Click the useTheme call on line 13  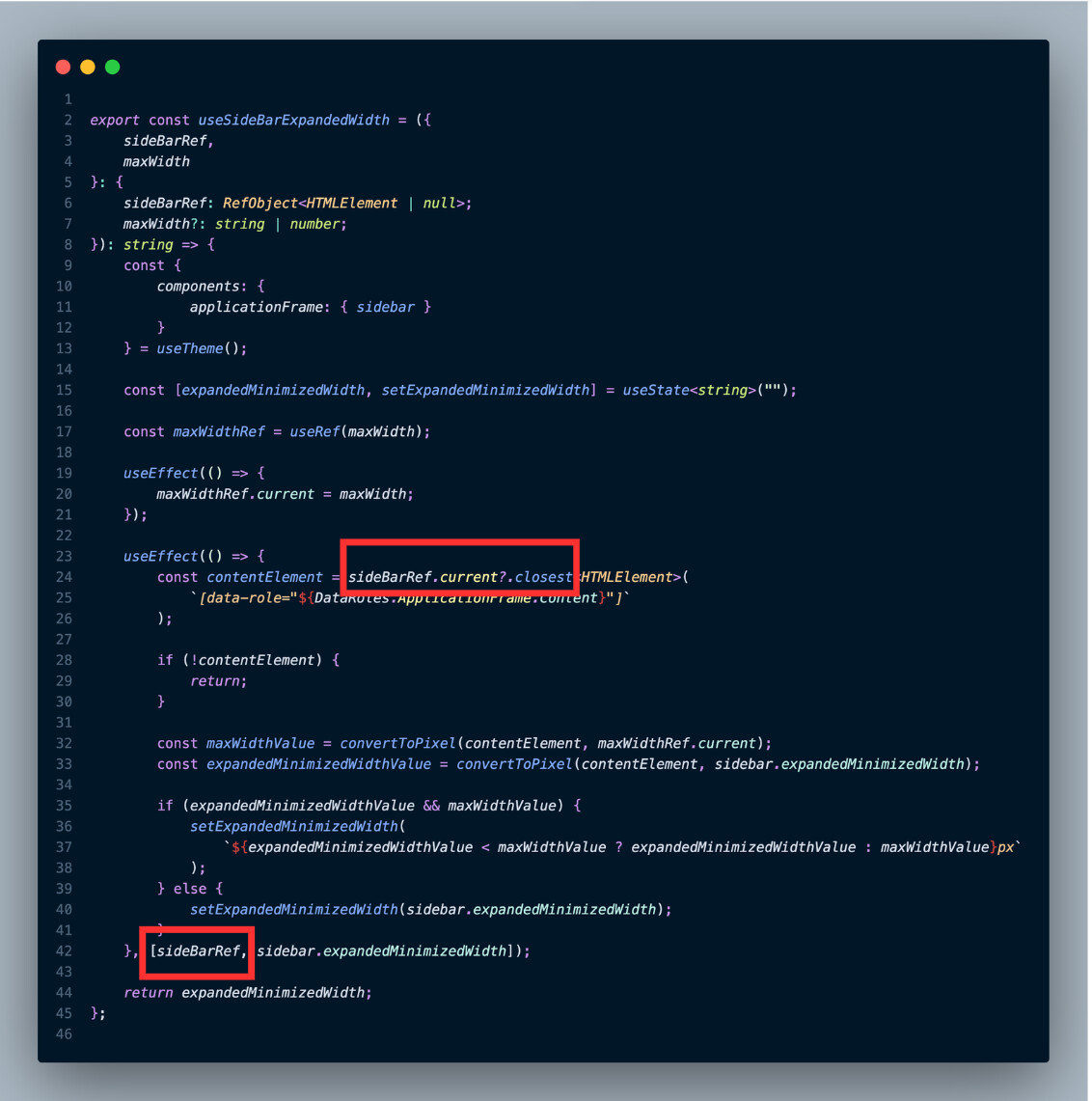coord(189,349)
